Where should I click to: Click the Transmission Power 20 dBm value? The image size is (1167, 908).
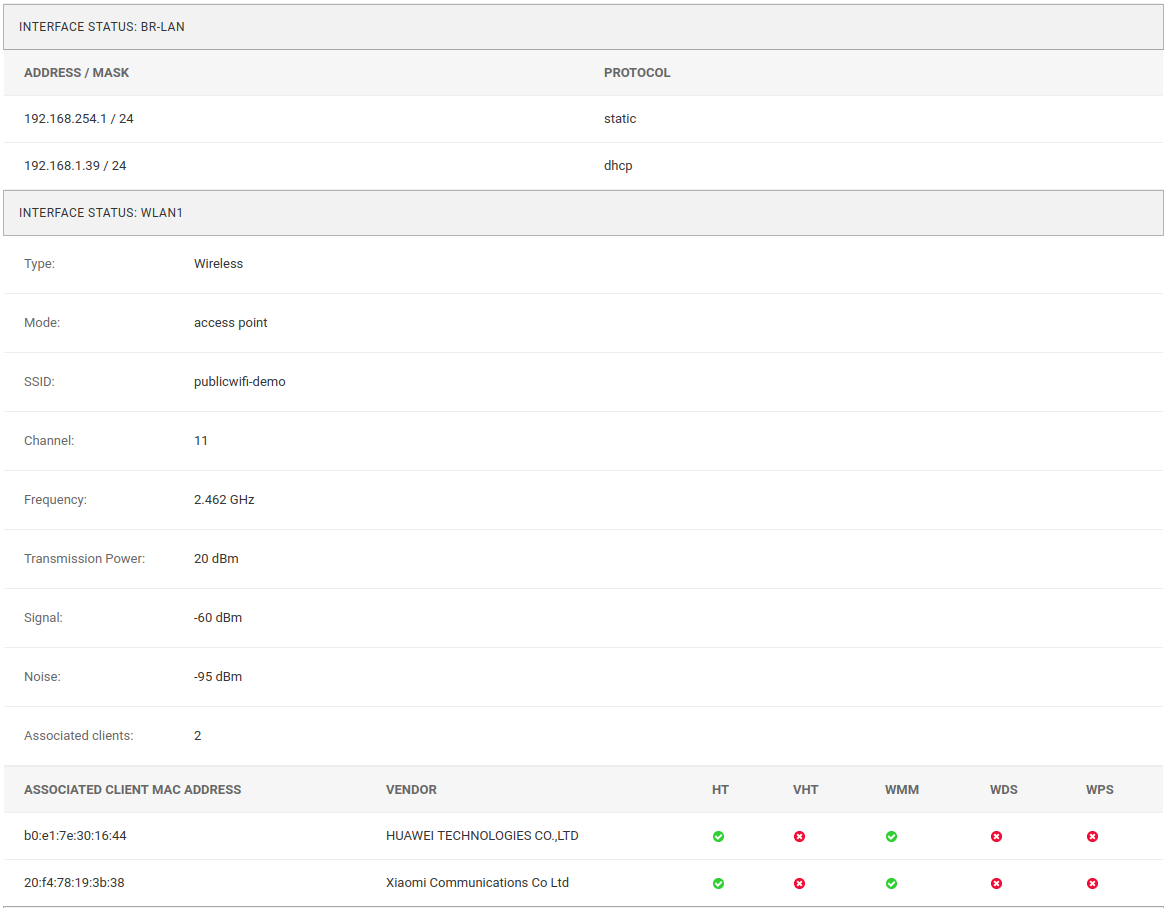pyautogui.click(x=216, y=558)
